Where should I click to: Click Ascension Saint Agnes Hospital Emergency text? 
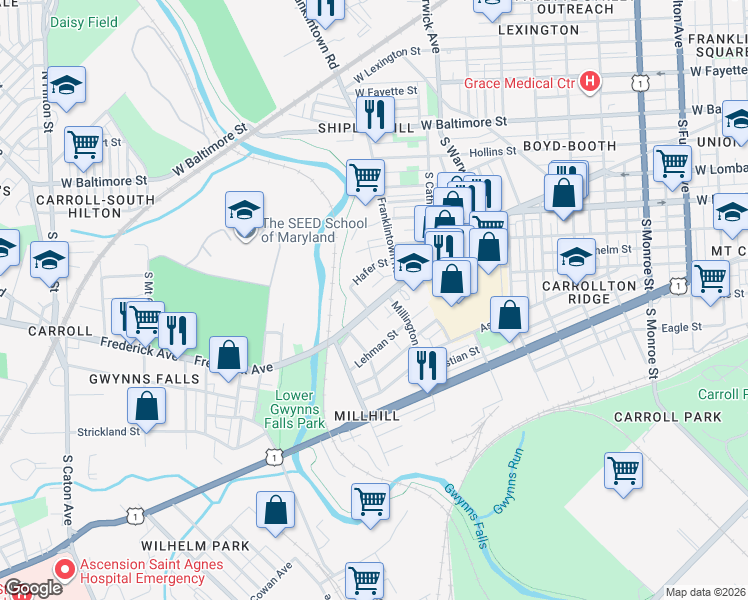(152, 571)
